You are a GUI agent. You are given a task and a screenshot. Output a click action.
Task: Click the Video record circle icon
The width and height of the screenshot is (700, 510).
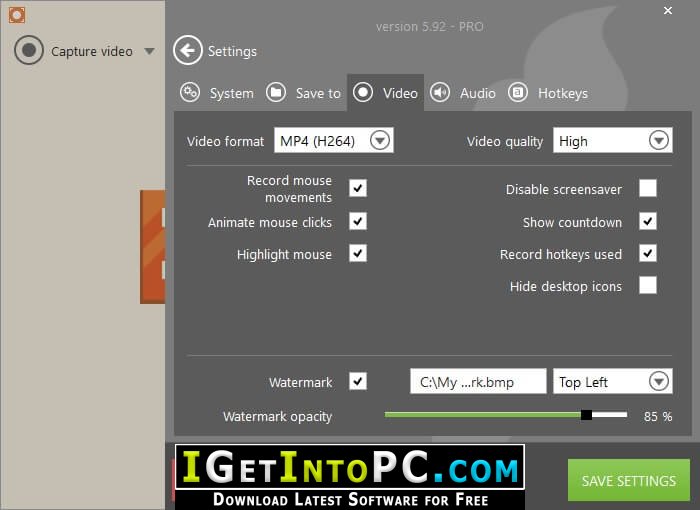[x=363, y=93]
